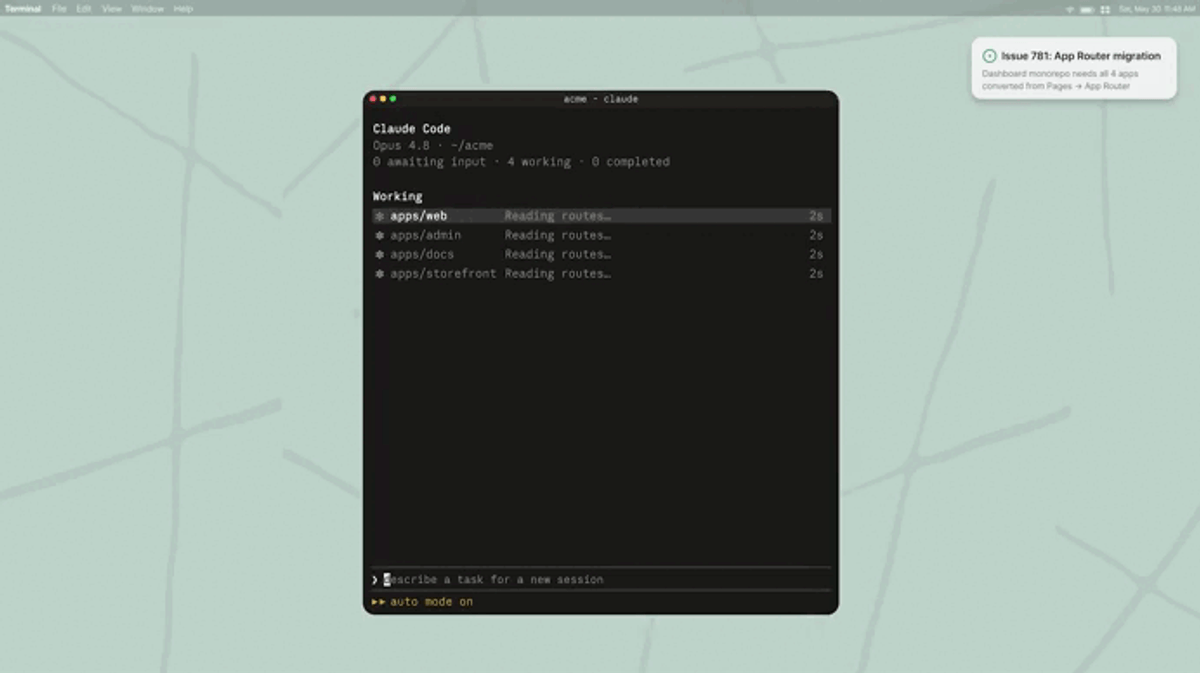The image size is (1200, 673).
Task: Click the spinner icon beside apps/web
Action: (379, 216)
